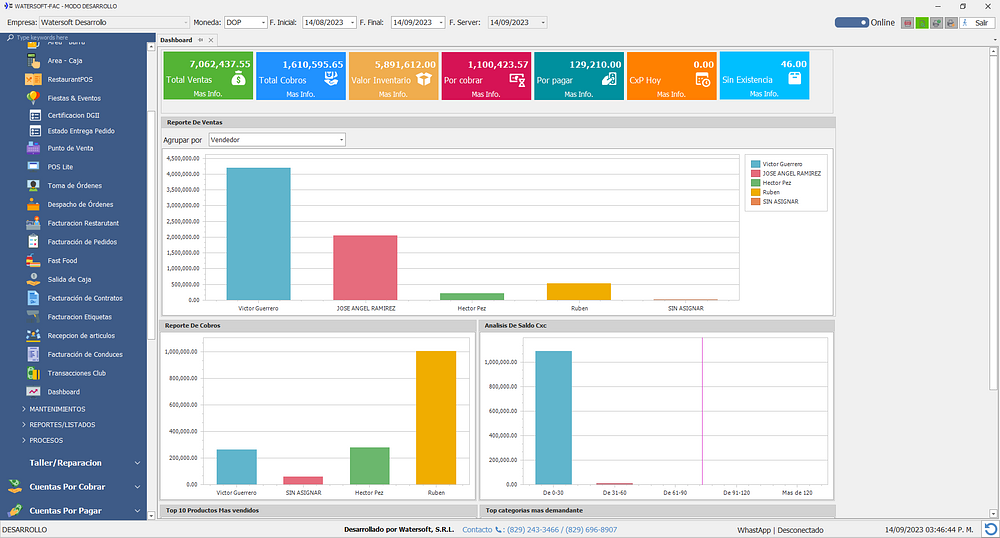Toggle the JOSE ANGEL RAMIREZ legend entry
This screenshot has width=1000, height=538.
click(x=790, y=173)
